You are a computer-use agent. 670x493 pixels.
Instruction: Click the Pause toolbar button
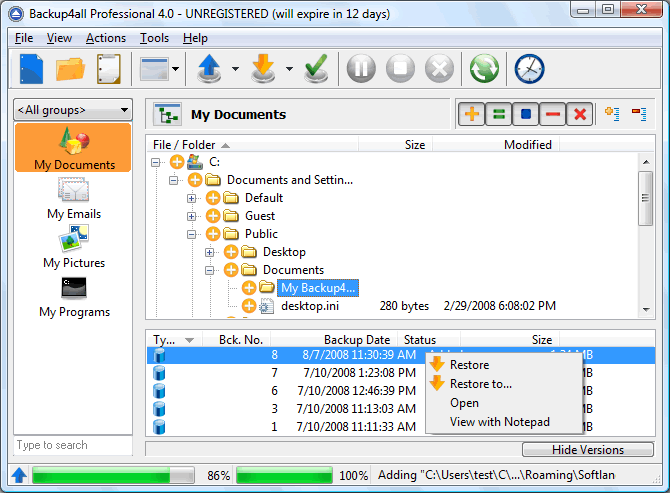pyautogui.click(x=361, y=70)
